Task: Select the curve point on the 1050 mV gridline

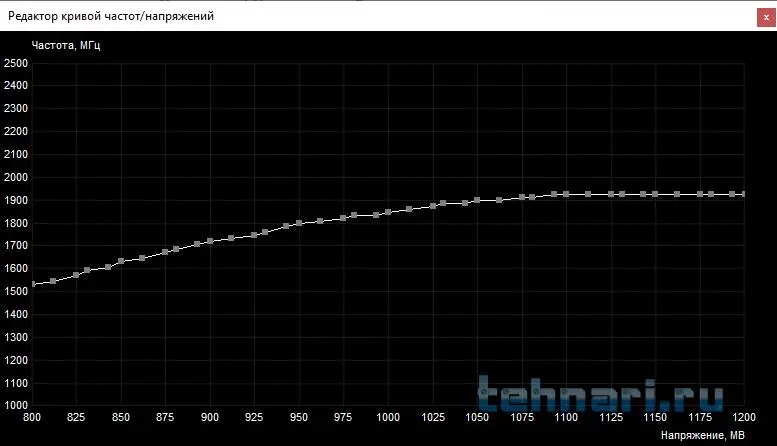Action: pyautogui.click(x=477, y=200)
